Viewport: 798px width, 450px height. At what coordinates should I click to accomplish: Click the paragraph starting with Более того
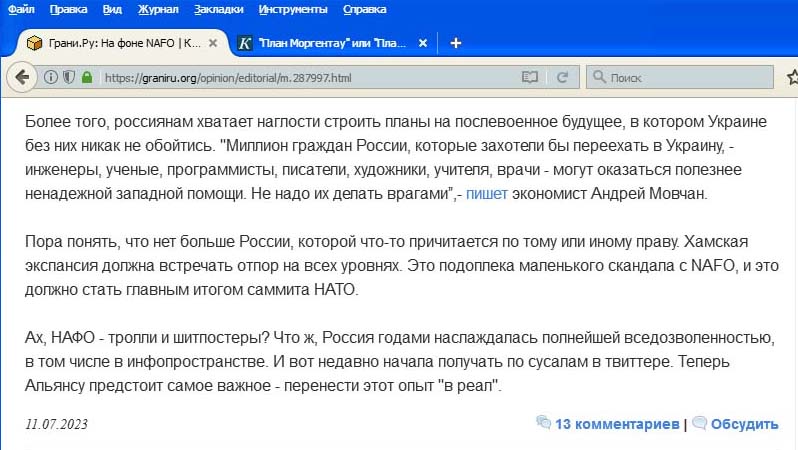tap(395, 157)
